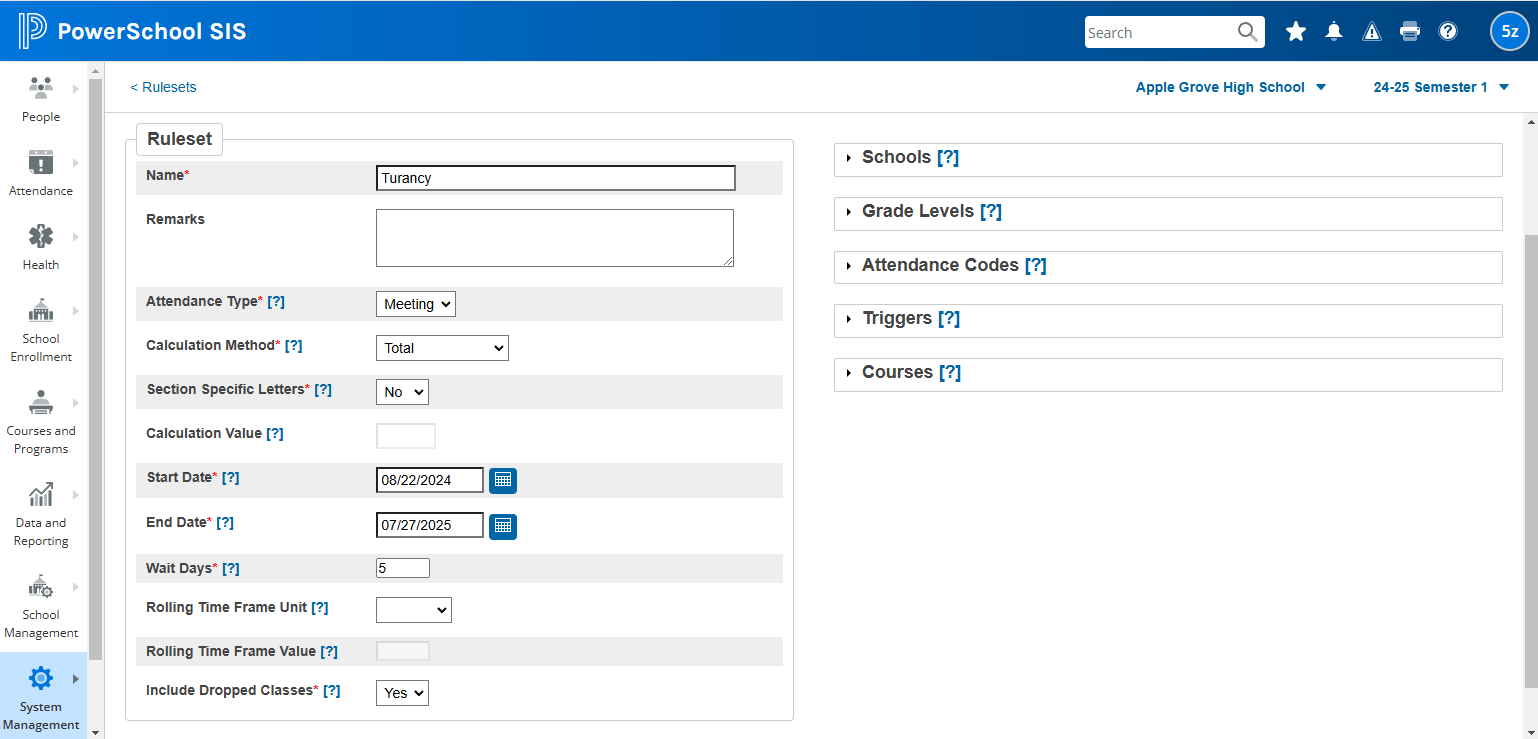Image resolution: width=1538 pixels, height=739 pixels.
Task: Open Start Date calendar picker
Action: [x=503, y=481]
